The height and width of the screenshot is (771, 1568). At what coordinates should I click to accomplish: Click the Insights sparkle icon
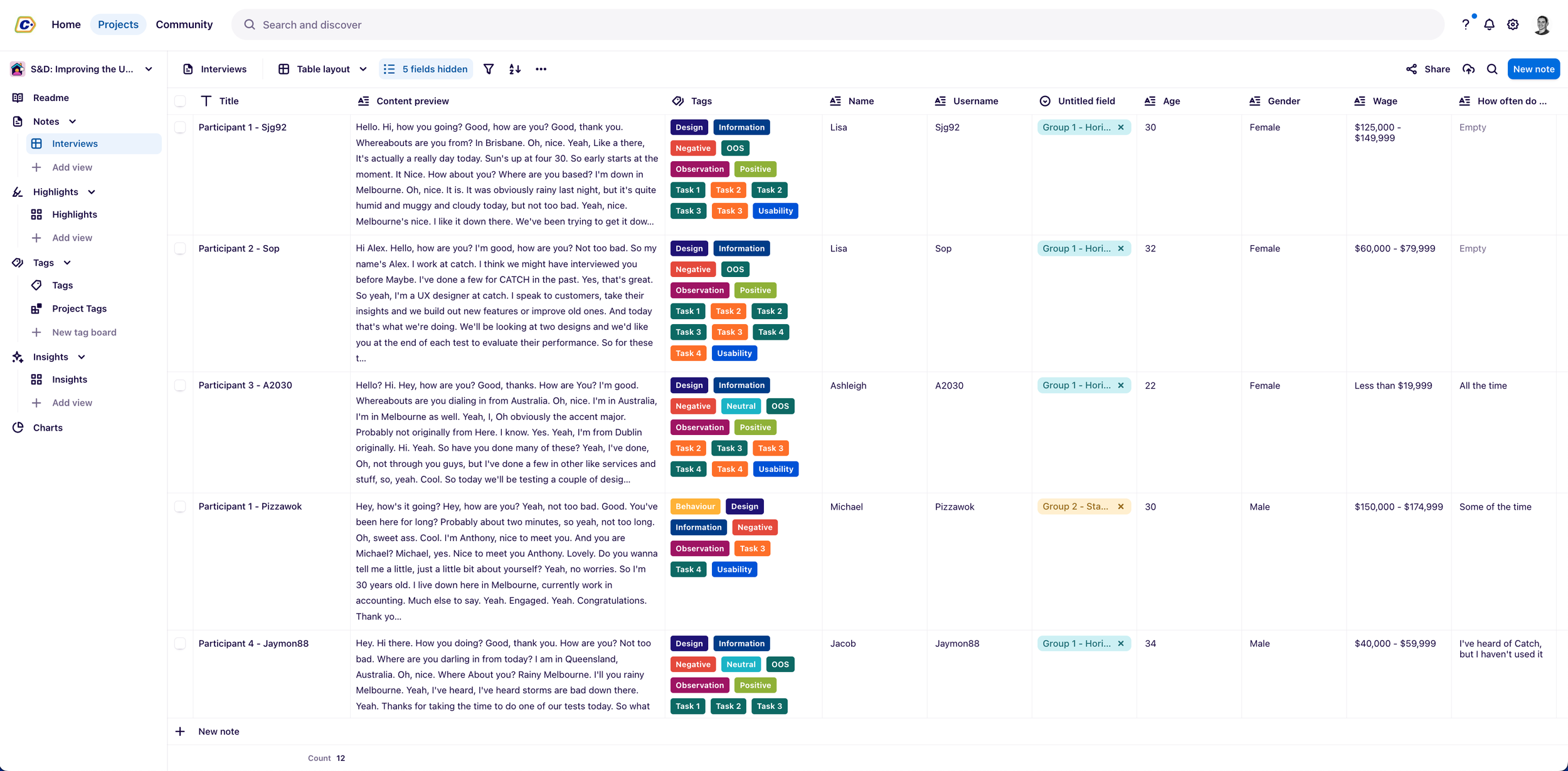18,357
